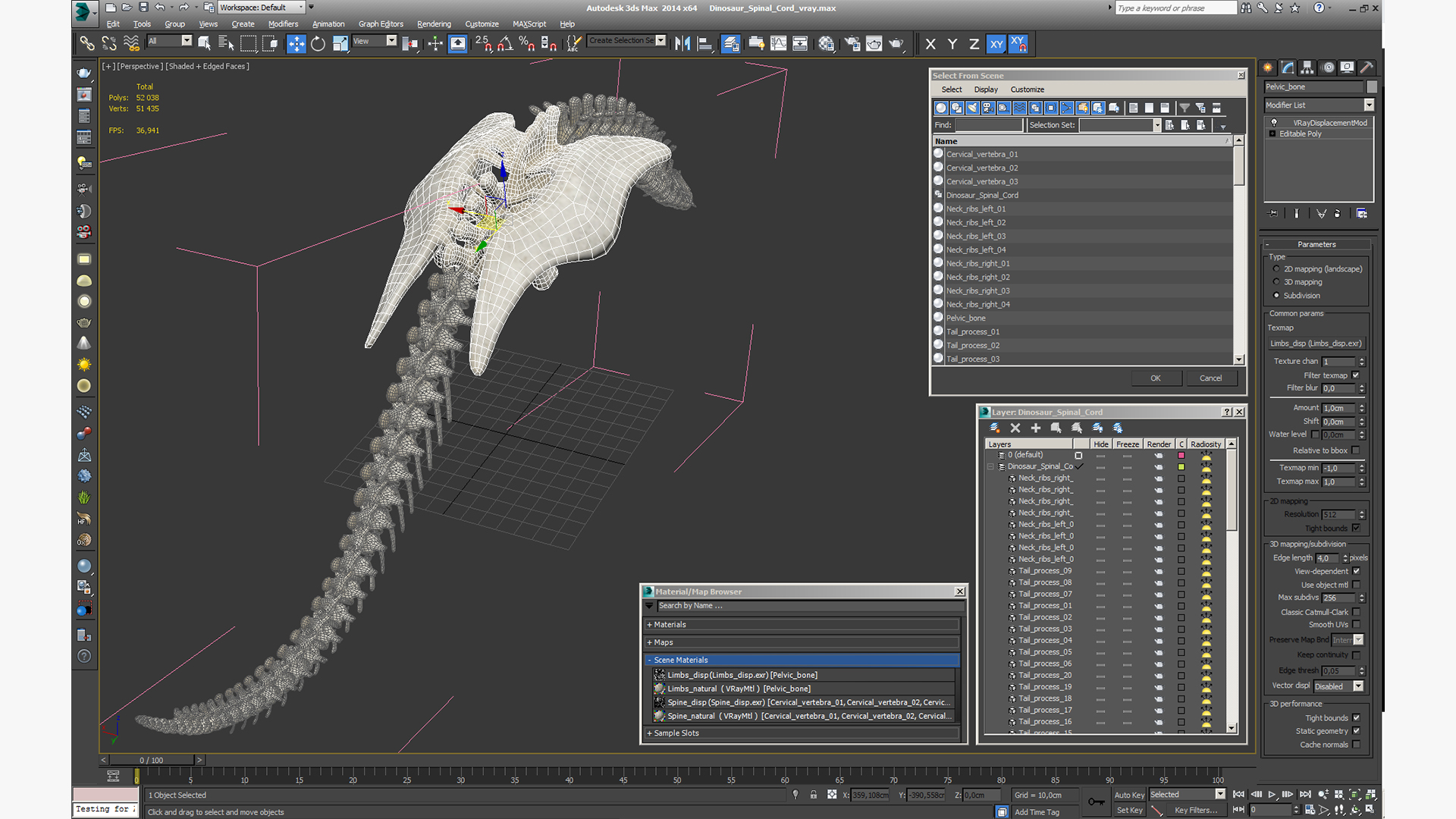Screen dimensions: 1456x819
Task: Restrict to X axis constraint
Action: tap(930, 44)
